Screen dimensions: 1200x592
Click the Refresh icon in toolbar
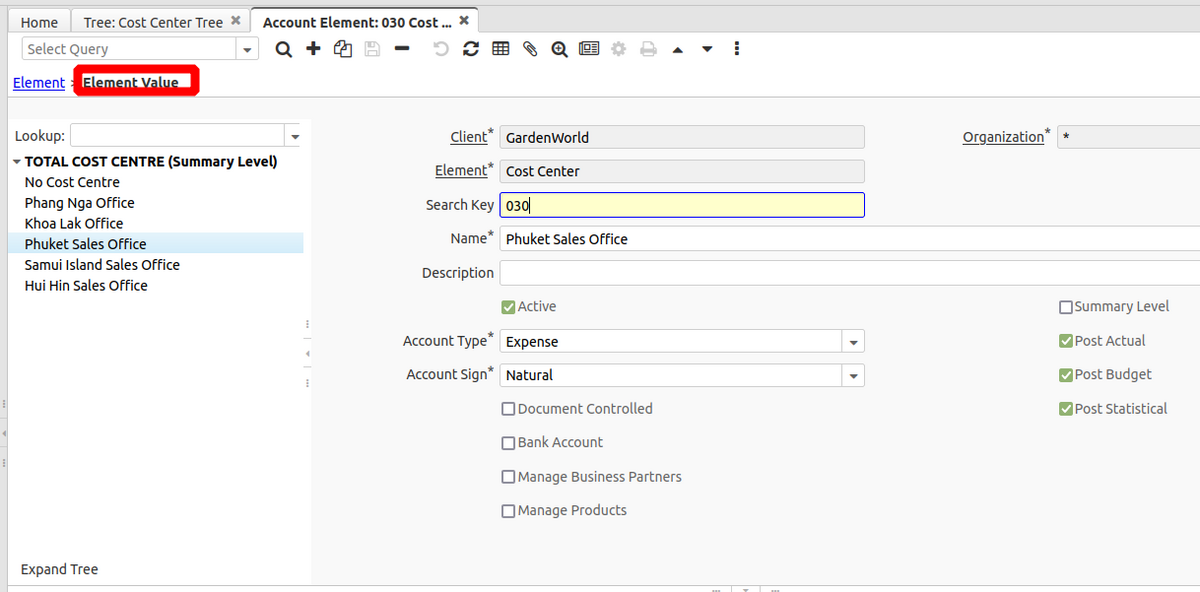click(471, 49)
